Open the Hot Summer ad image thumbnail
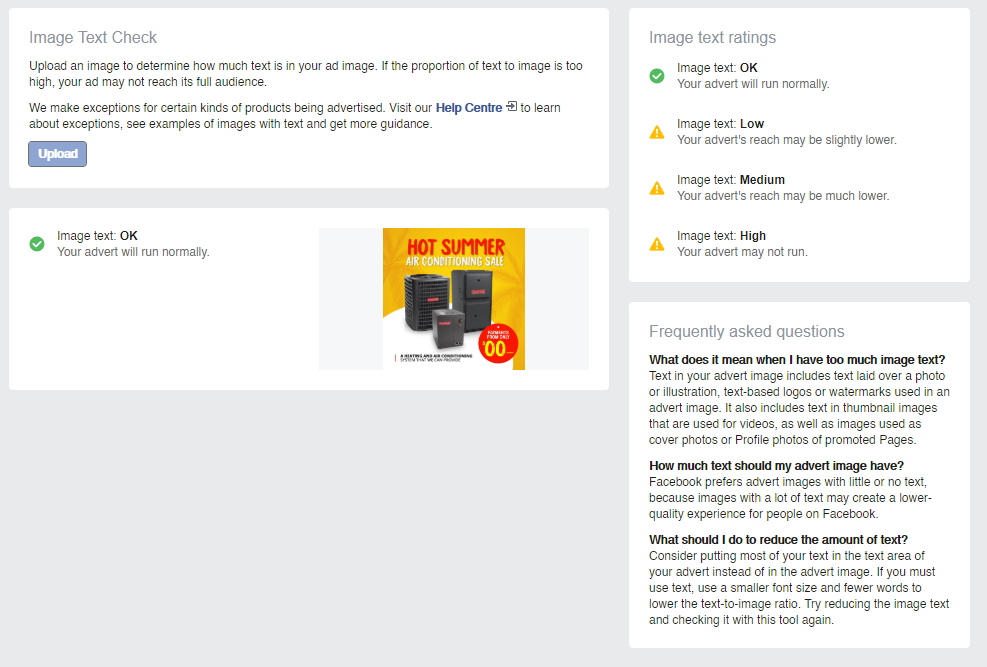 [x=454, y=299]
